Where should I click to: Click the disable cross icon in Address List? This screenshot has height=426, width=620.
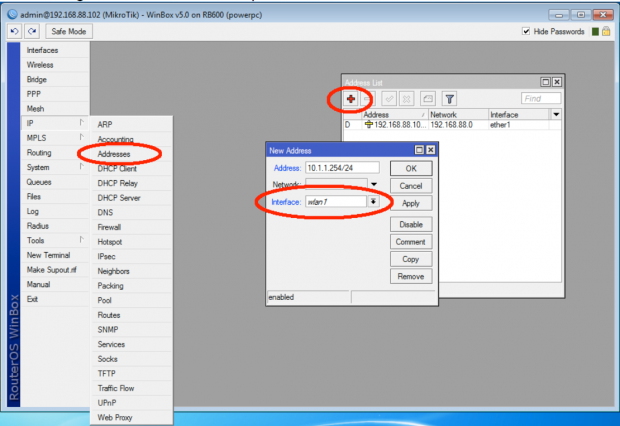coord(406,99)
